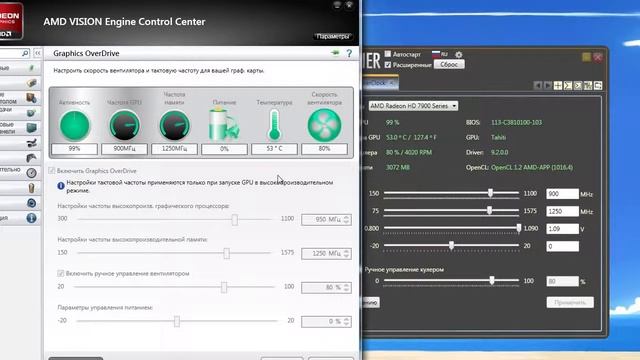
Task: Click the blue circular arrow sidebar icon
Action: [31, 203]
